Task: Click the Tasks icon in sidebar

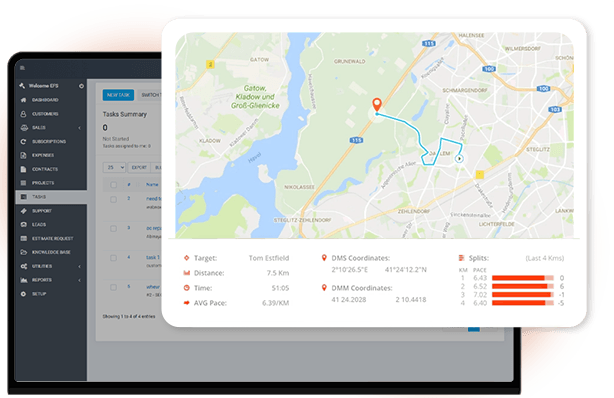Action: pos(23,197)
